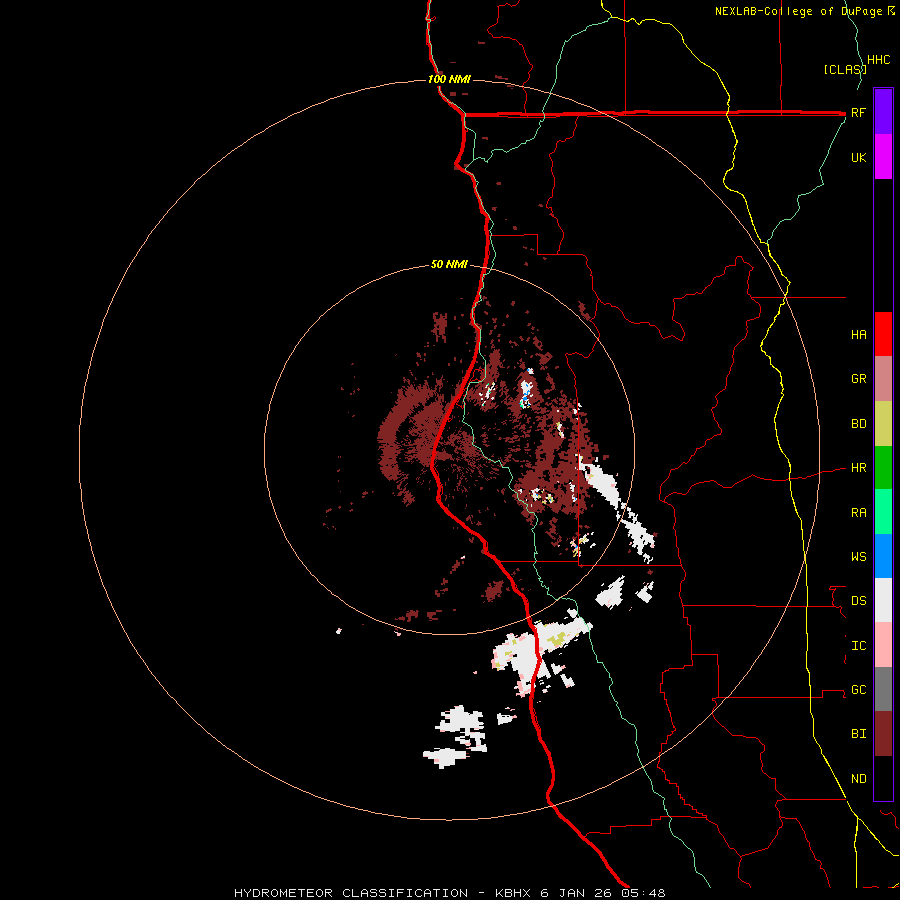Viewport: 900px width, 900px height.
Task: Click the "WS" legend label
Action: click(x=858, y=557)
